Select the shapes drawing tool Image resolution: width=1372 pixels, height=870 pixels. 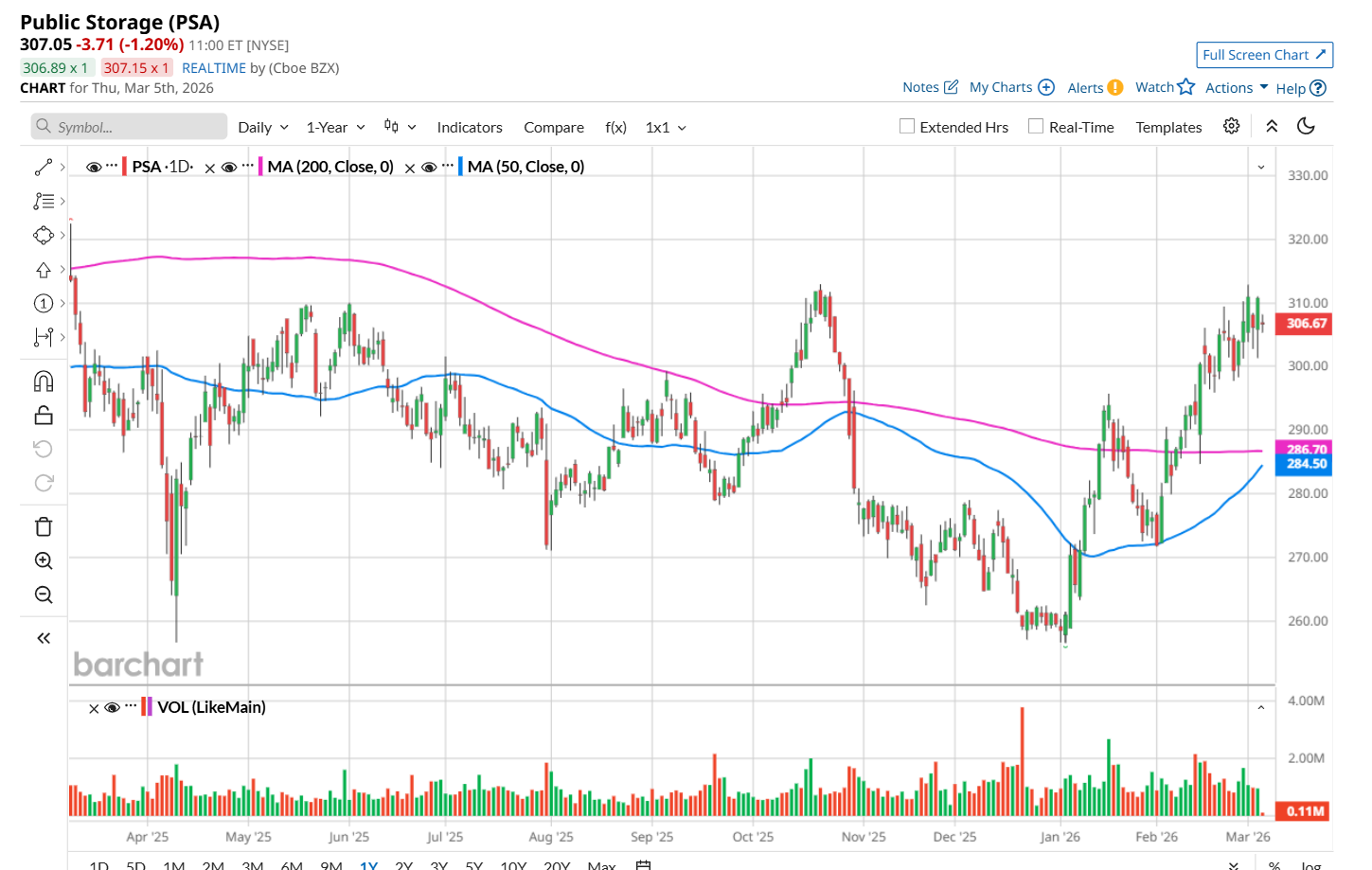44,236
